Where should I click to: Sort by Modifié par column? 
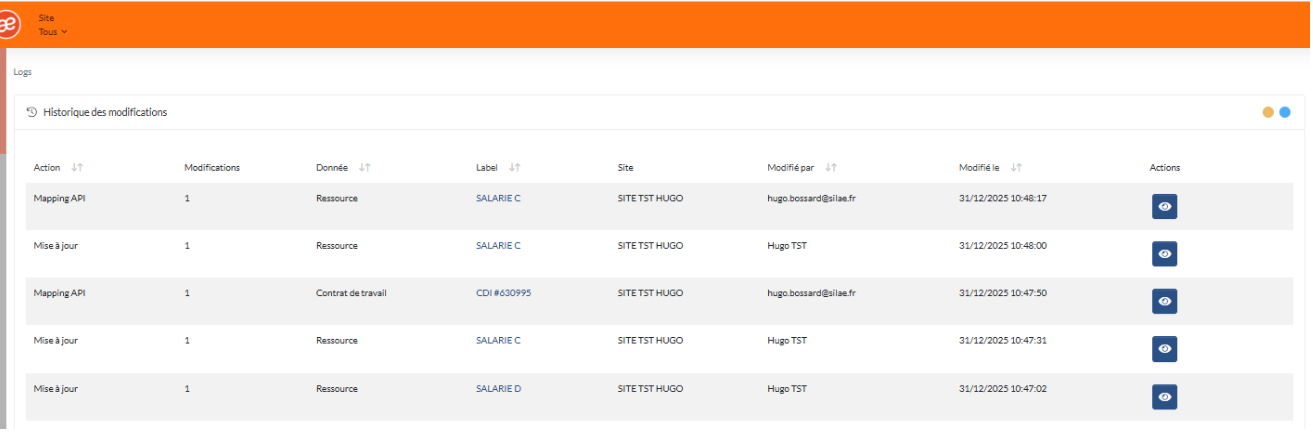[831, 168]
